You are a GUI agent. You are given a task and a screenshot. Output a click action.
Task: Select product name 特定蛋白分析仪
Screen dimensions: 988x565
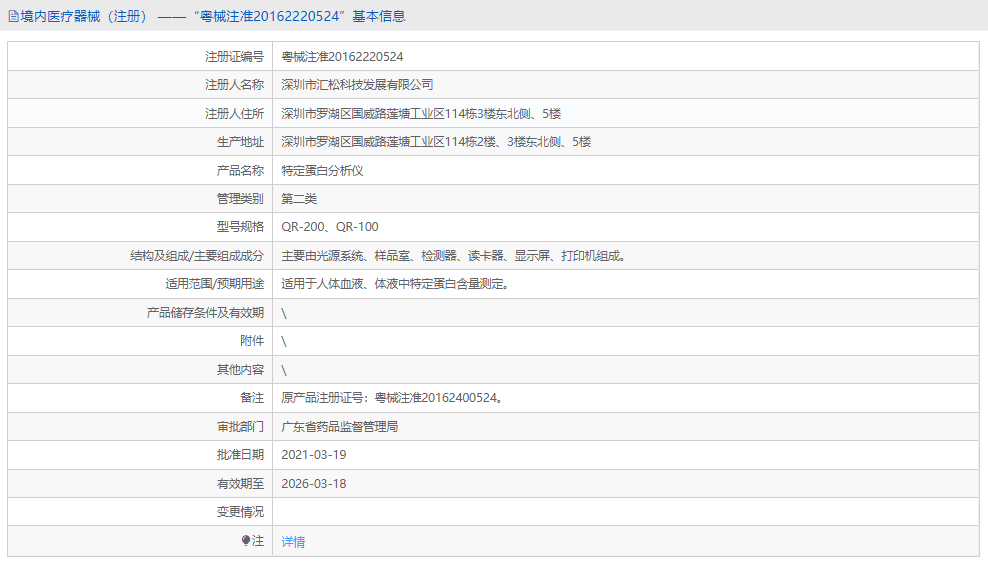(322, 171)
